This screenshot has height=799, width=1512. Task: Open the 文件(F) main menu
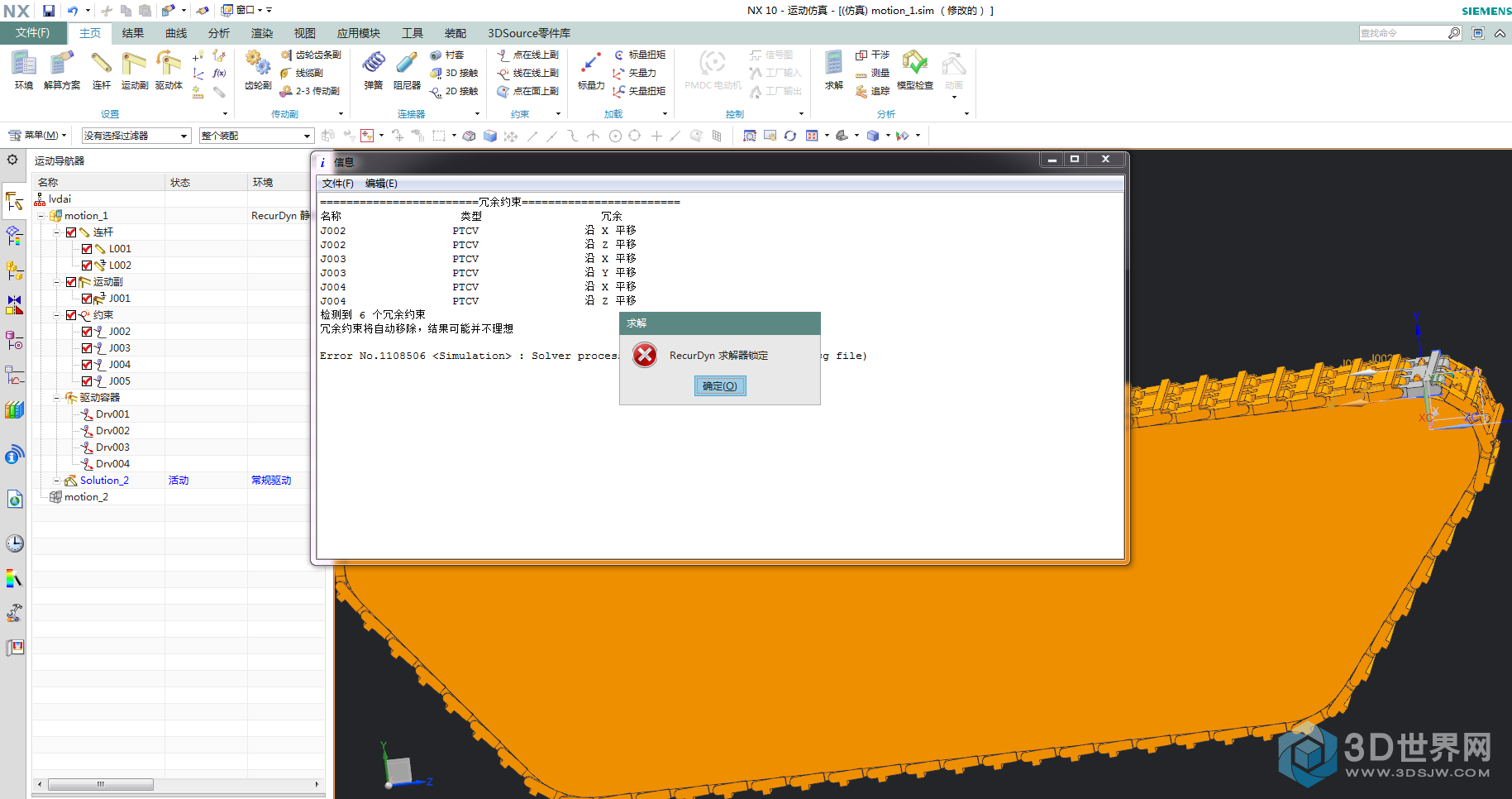point(33,33)
